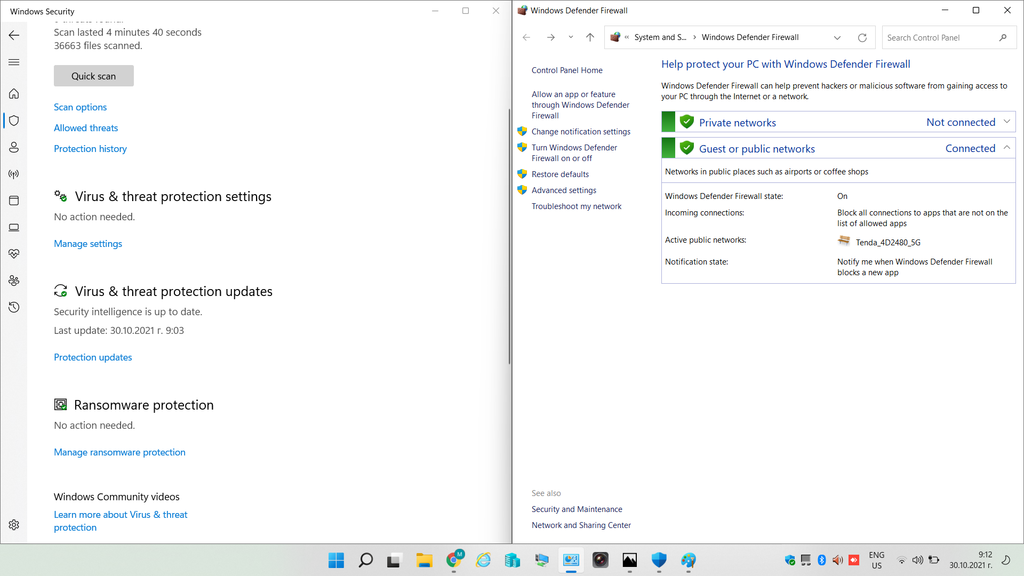Viewport: 1024px width, 576px height.
Task: Open App & browser control sidebar icon
Action: (14, 201)
